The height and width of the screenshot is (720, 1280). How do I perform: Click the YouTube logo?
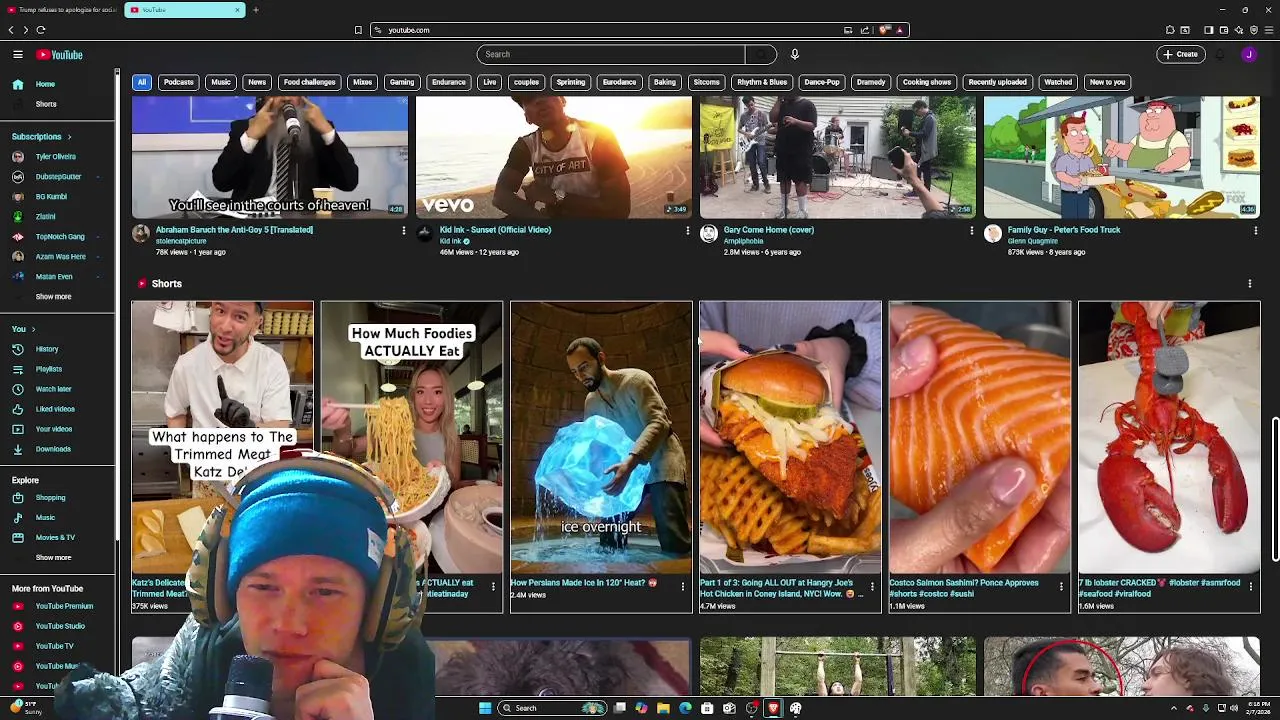tap(59, 55)
